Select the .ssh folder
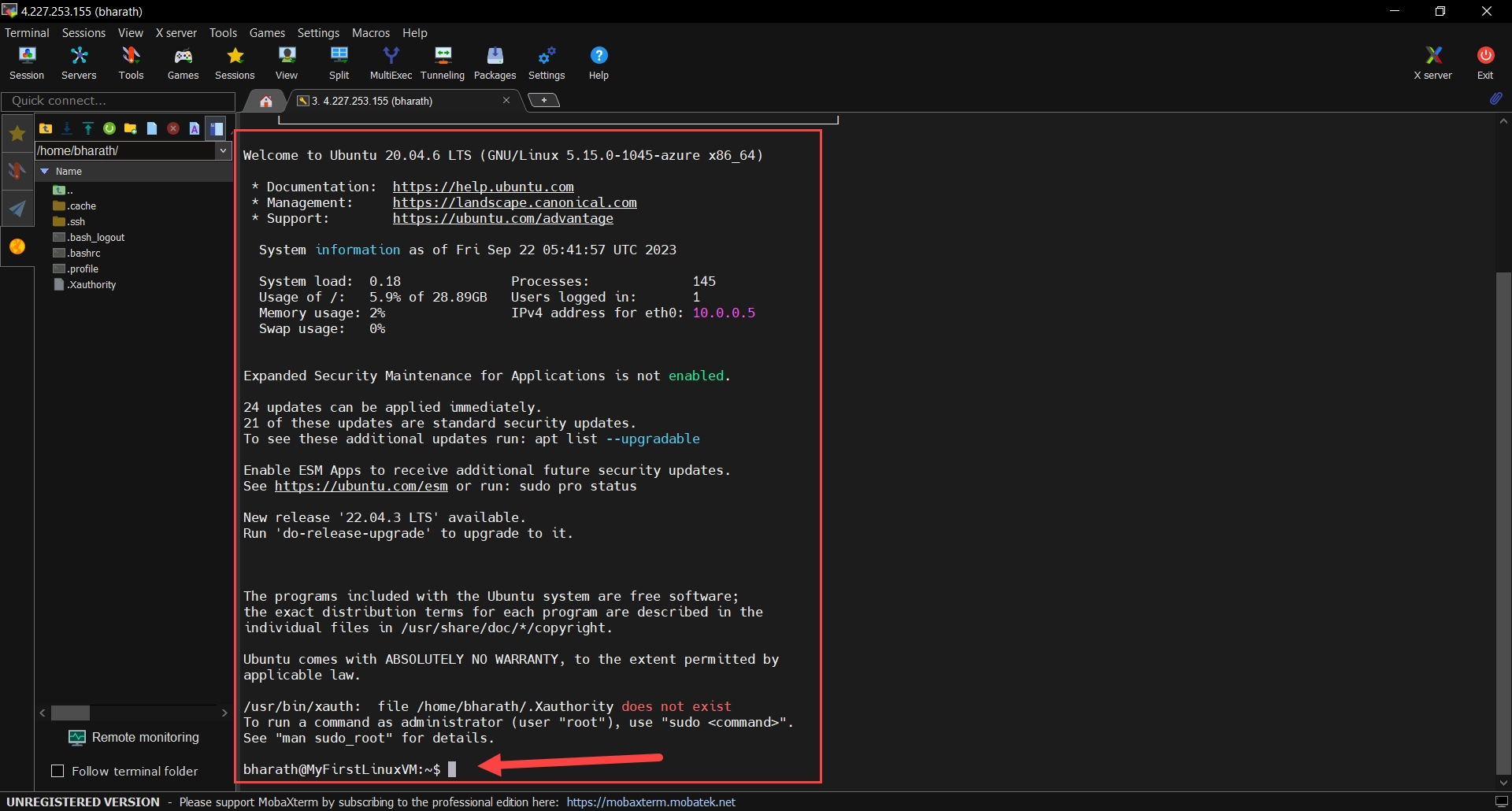 click(x=69, y=221)
